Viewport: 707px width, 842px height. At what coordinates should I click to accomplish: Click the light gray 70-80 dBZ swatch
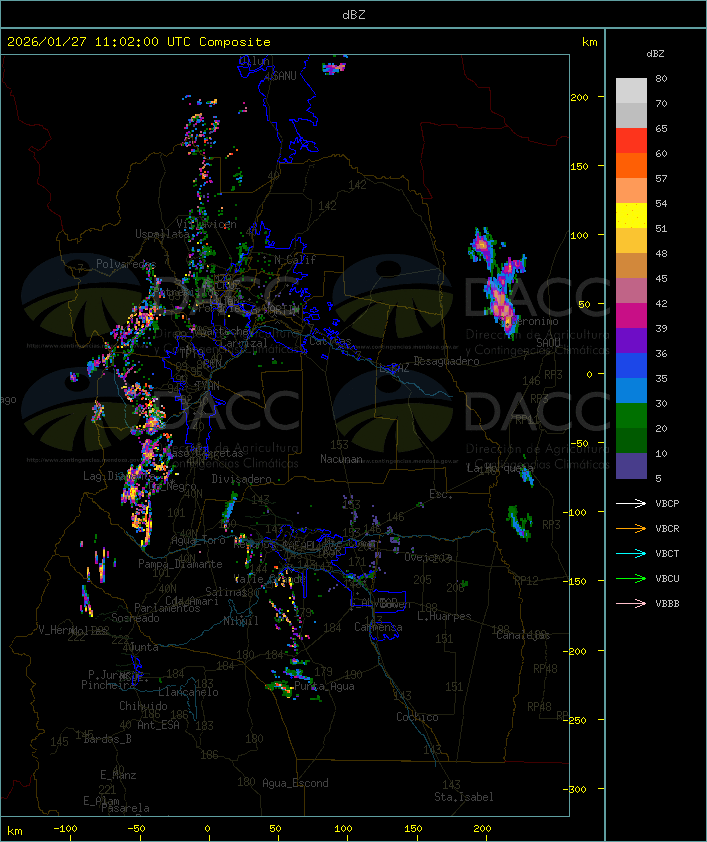coord(631,91)
